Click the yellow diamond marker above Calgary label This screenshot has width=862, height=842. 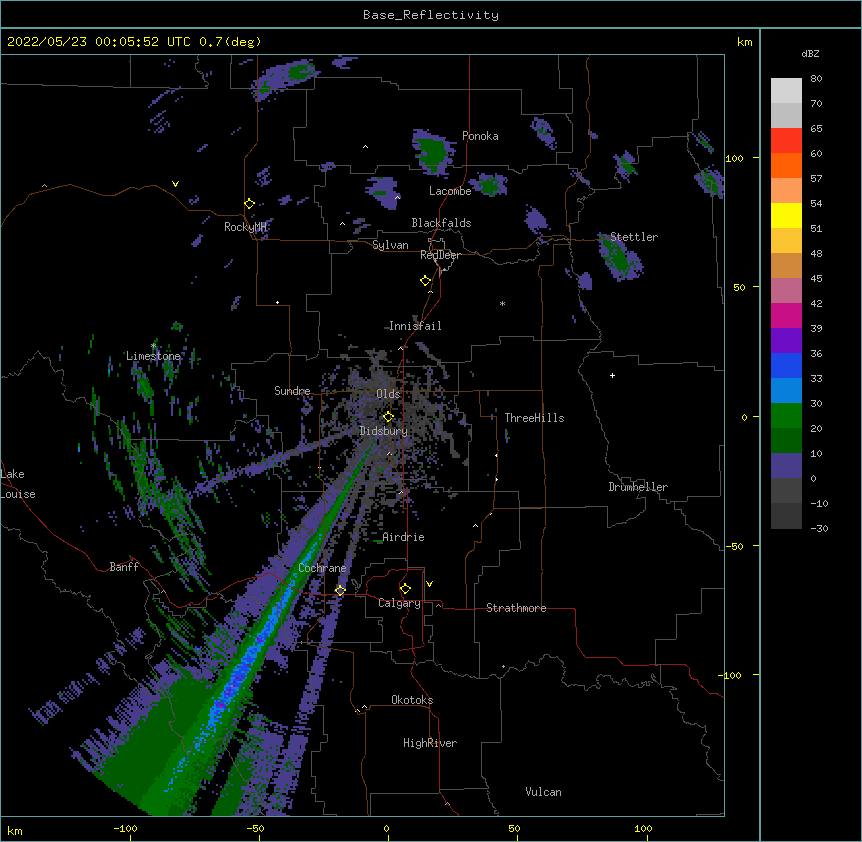[x=405, y=589]
